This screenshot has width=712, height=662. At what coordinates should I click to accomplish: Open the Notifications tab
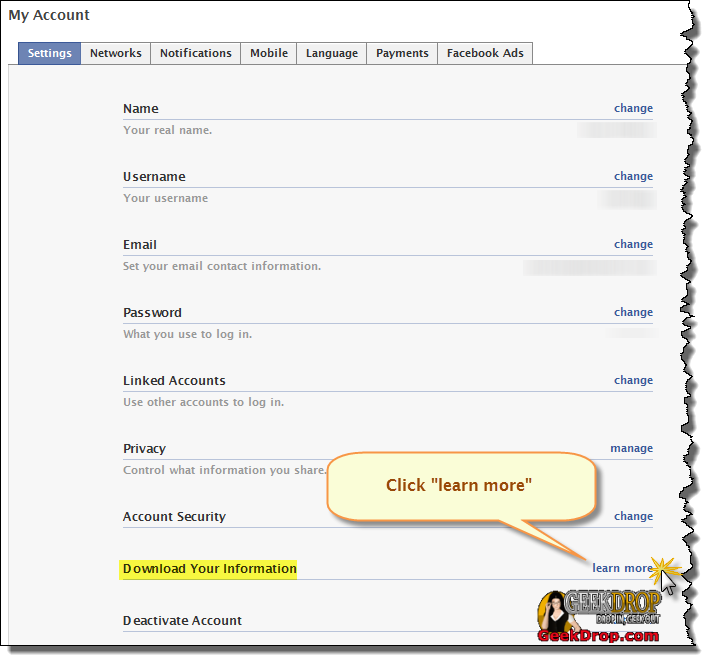click(x=196, y=53)
